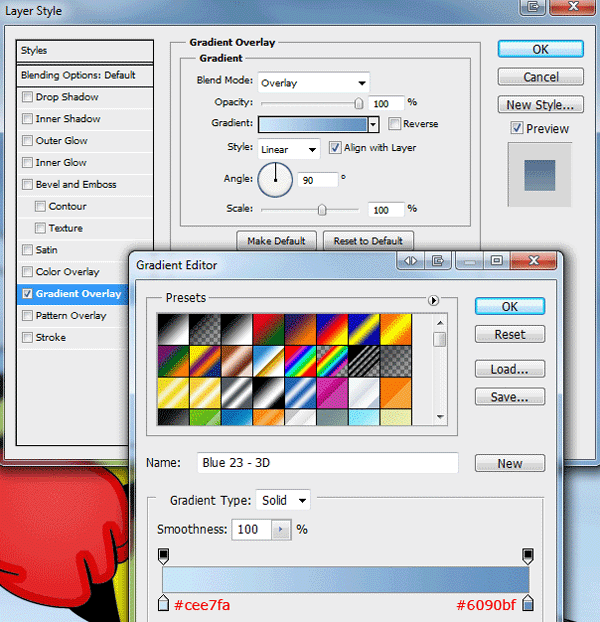Viewport: 600px width, 622px height.
Task: Turn on Outer Glow checkbox
Action: [x=27, y=140]
